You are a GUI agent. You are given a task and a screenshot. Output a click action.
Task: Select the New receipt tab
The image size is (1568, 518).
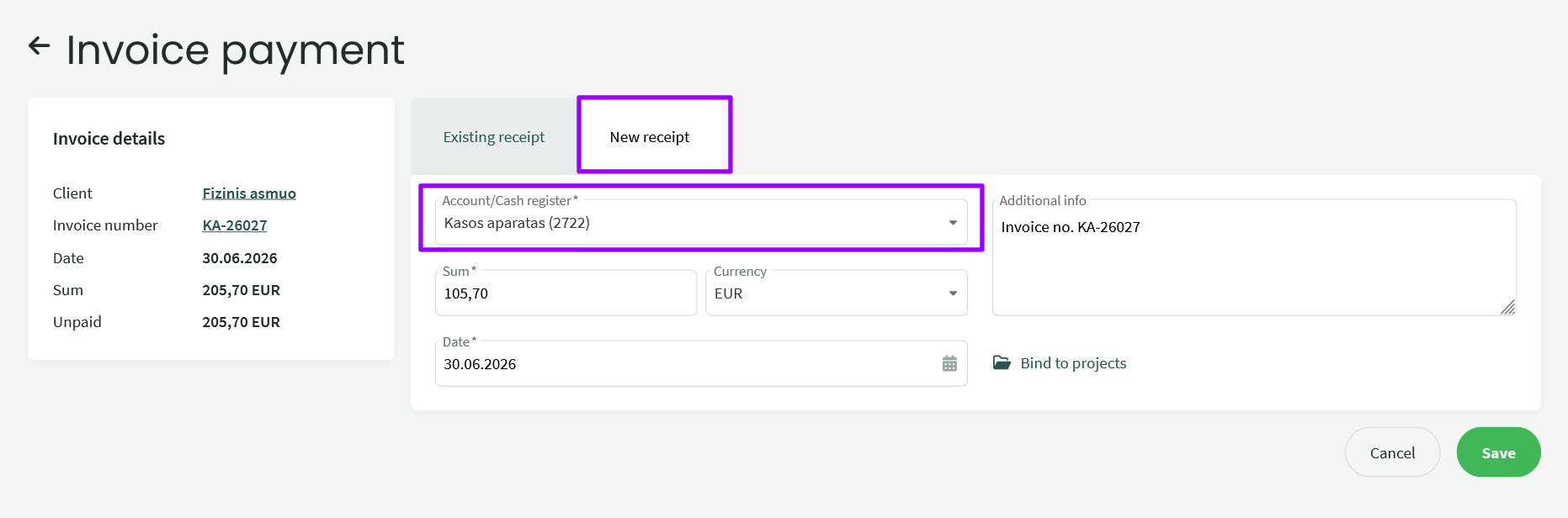point(650,137)
